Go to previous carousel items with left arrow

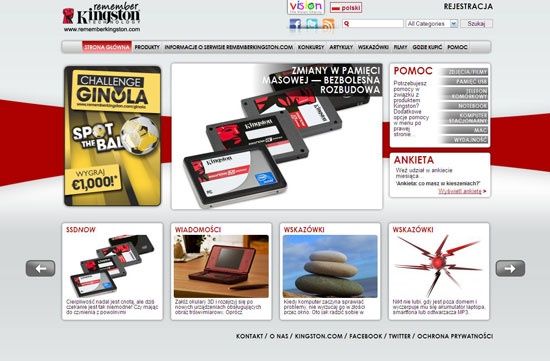tap(40, 268)
